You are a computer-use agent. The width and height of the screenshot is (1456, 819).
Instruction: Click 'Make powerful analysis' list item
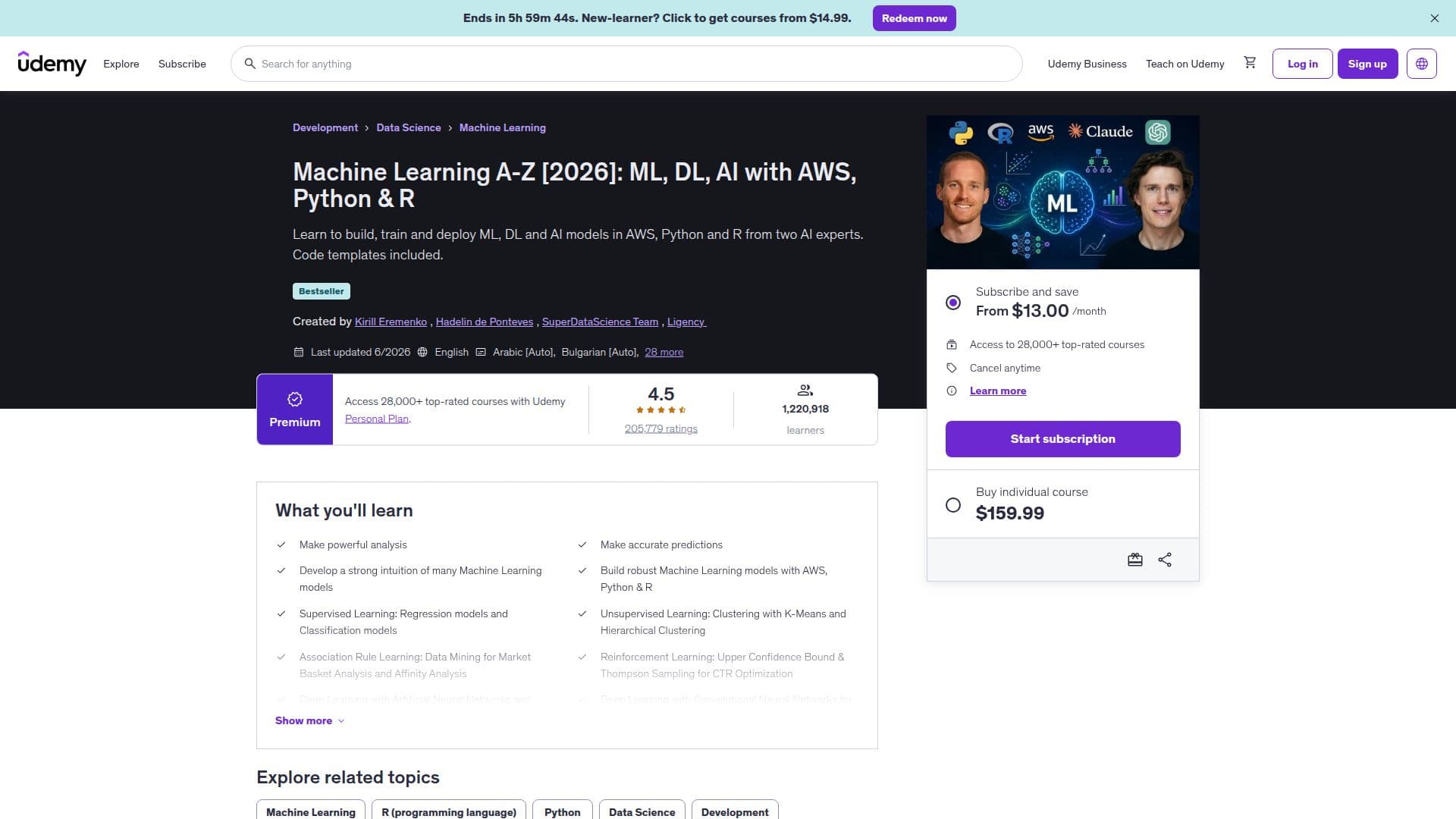point(353,544)
